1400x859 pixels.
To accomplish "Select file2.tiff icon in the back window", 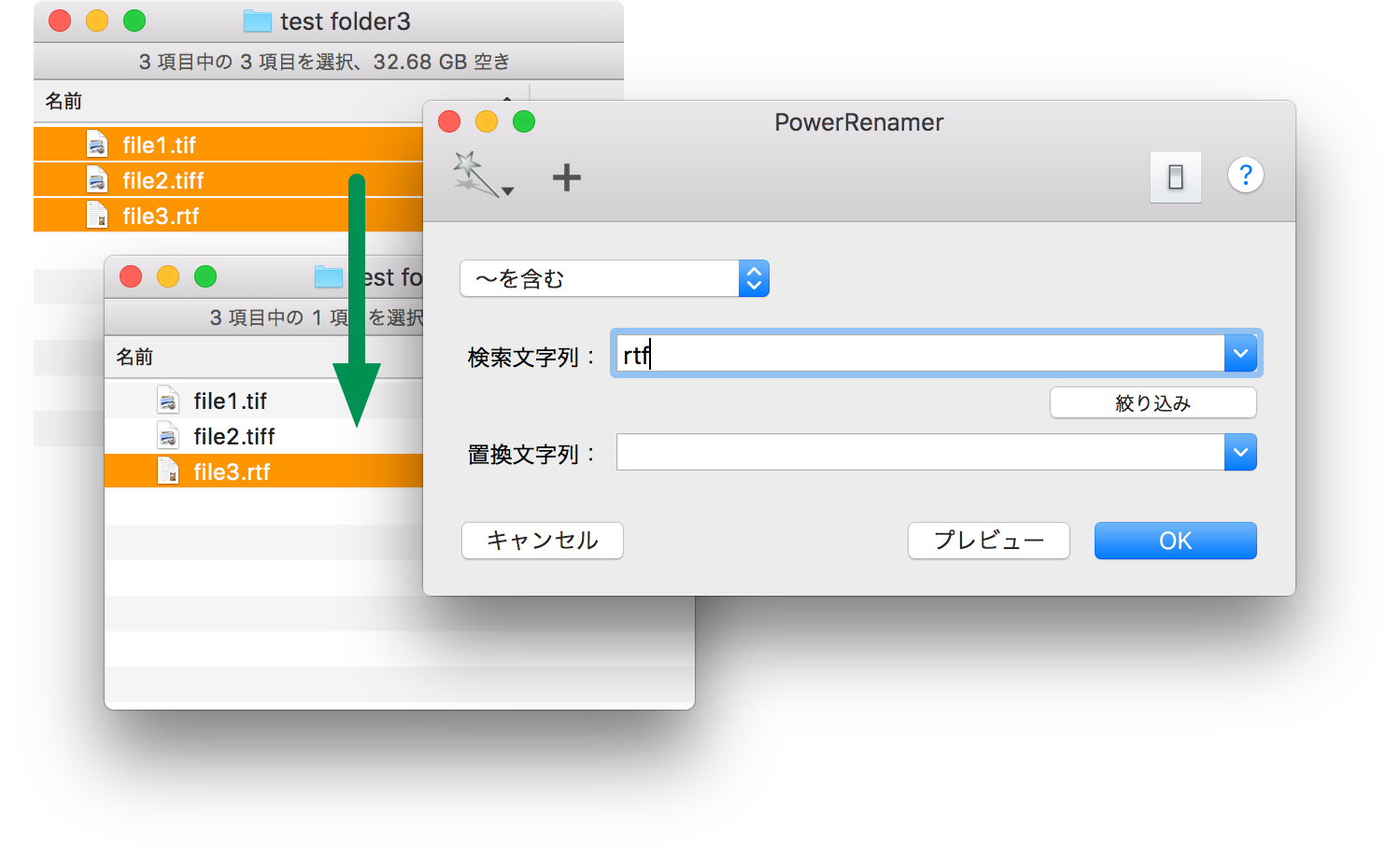I will [x=97, y=180].
